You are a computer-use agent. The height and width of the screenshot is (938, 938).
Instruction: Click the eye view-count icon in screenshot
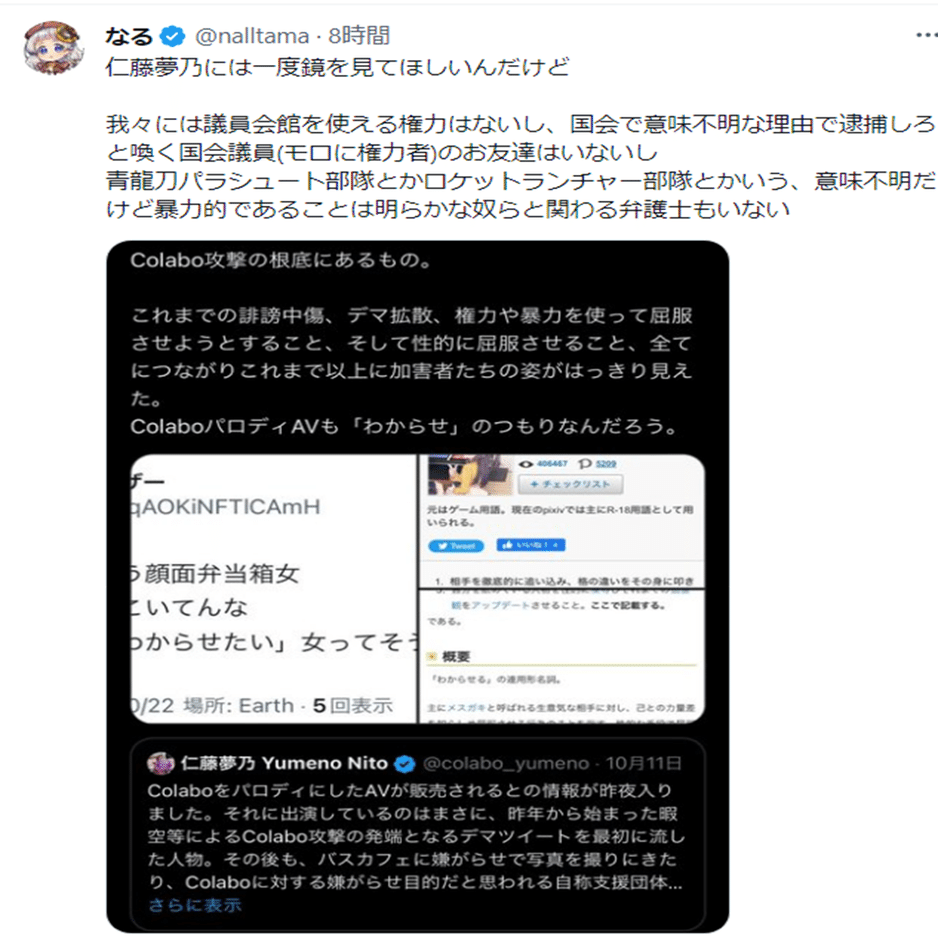coord(525,464)
